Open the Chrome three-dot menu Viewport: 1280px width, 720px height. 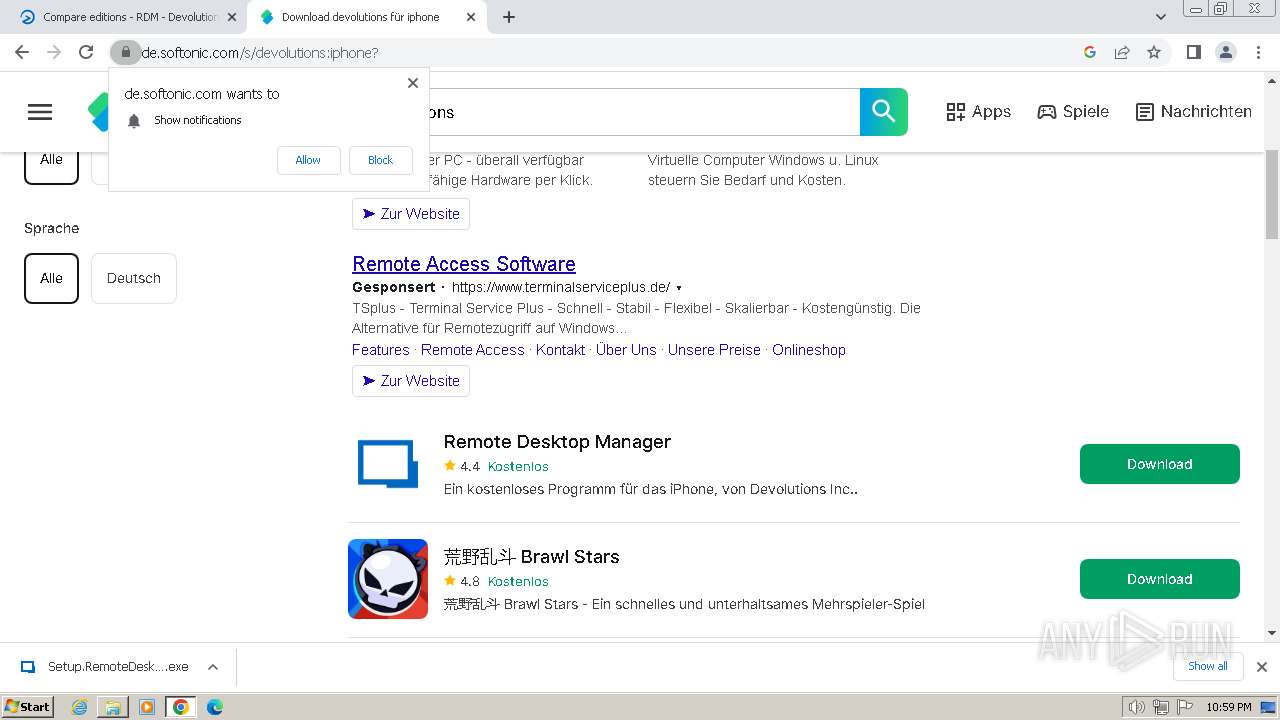[1258, 52]
